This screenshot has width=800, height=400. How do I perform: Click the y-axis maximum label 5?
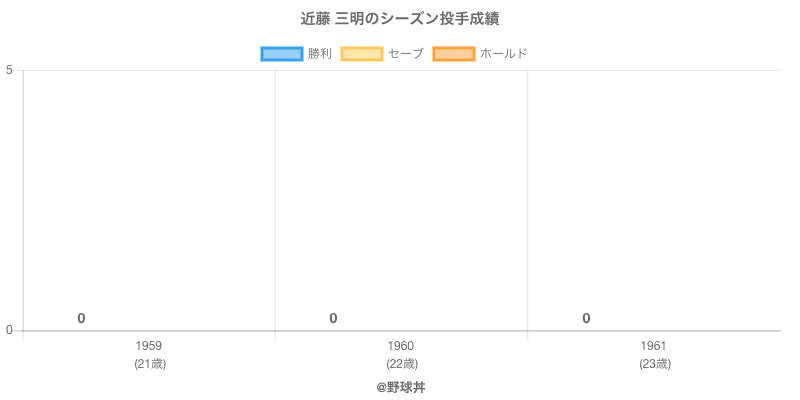(9, 70)
